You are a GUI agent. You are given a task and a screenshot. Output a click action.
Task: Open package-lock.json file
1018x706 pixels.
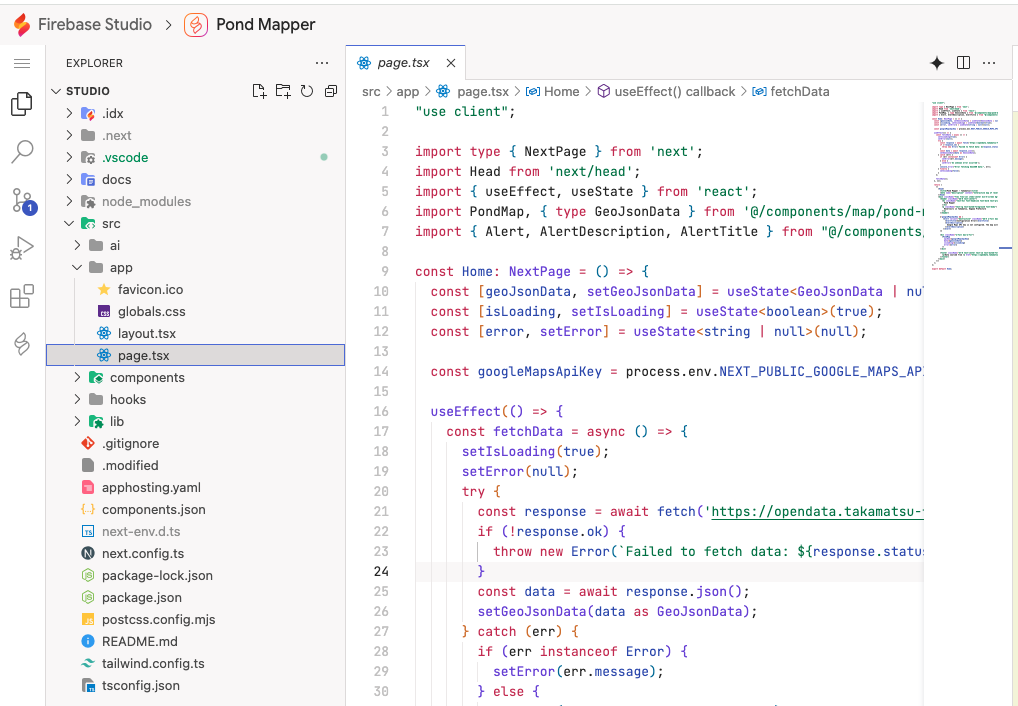(195, 575)
